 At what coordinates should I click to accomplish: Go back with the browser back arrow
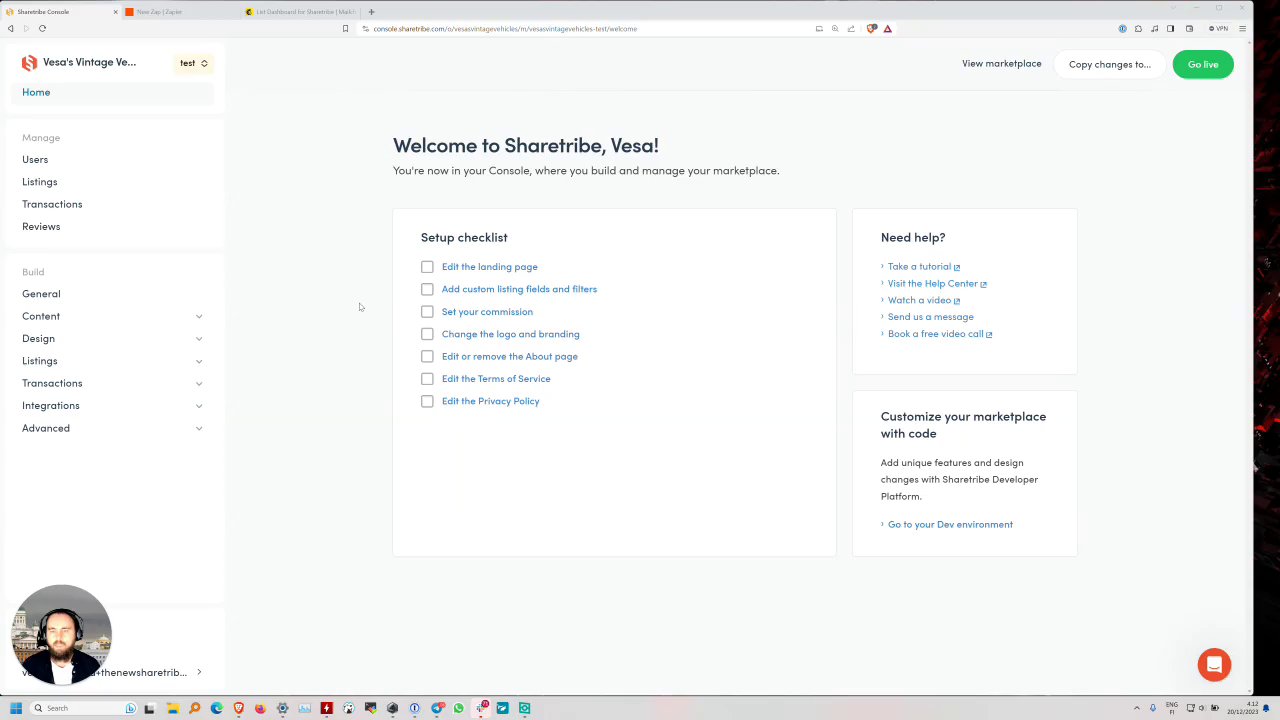click(x=11, y=28)
